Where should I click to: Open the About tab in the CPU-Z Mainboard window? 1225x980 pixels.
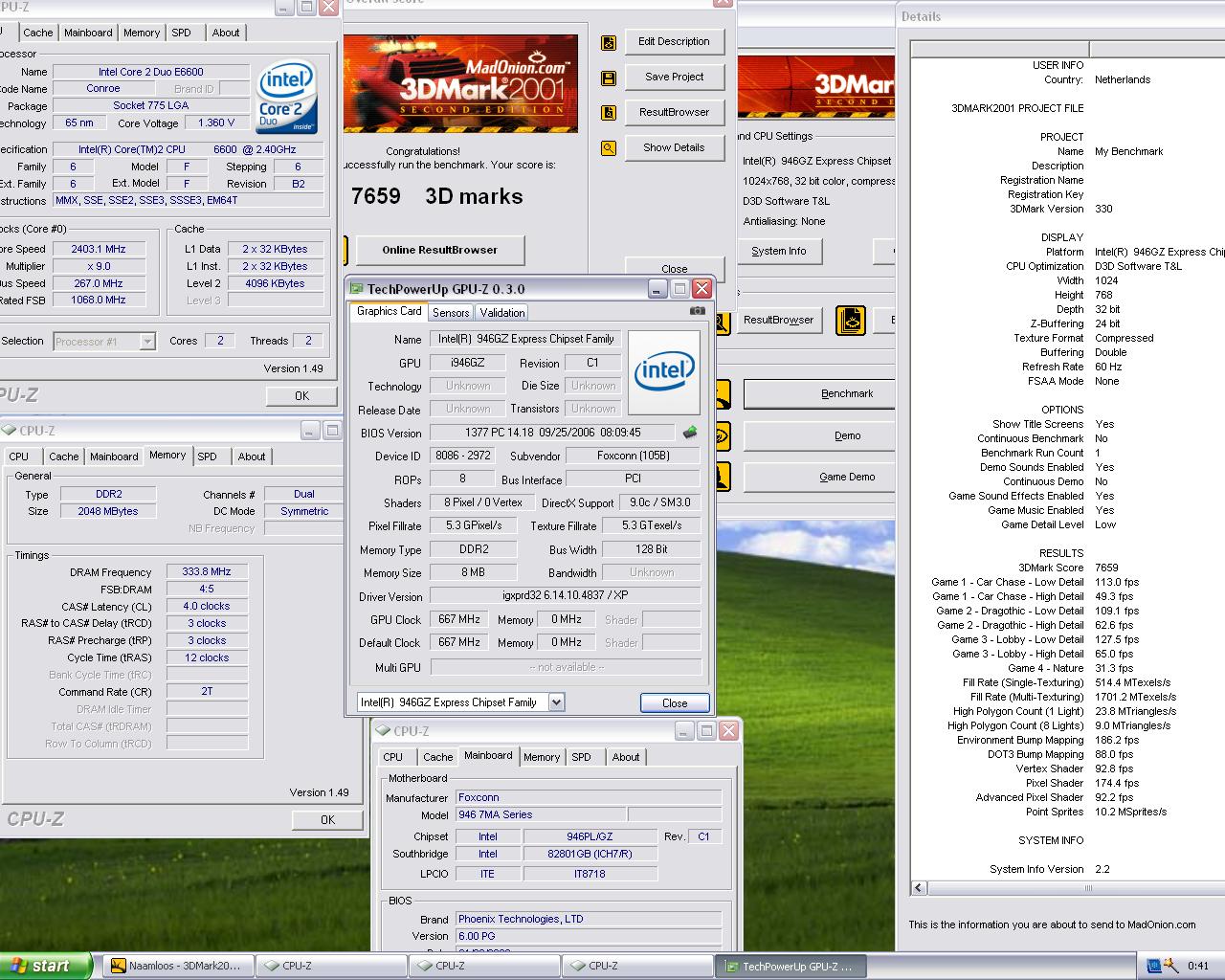click(626, 757)
